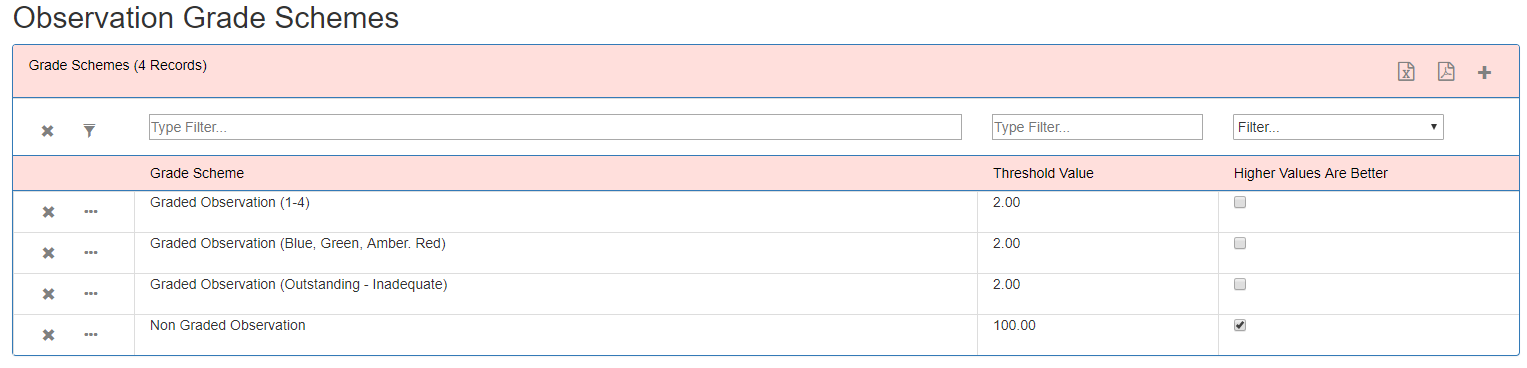Toggle Higher Values checkbox for Graded Observation (1-4)
The height and width of the screenshot is (368, 1527).
click(x=1240, y=203)
